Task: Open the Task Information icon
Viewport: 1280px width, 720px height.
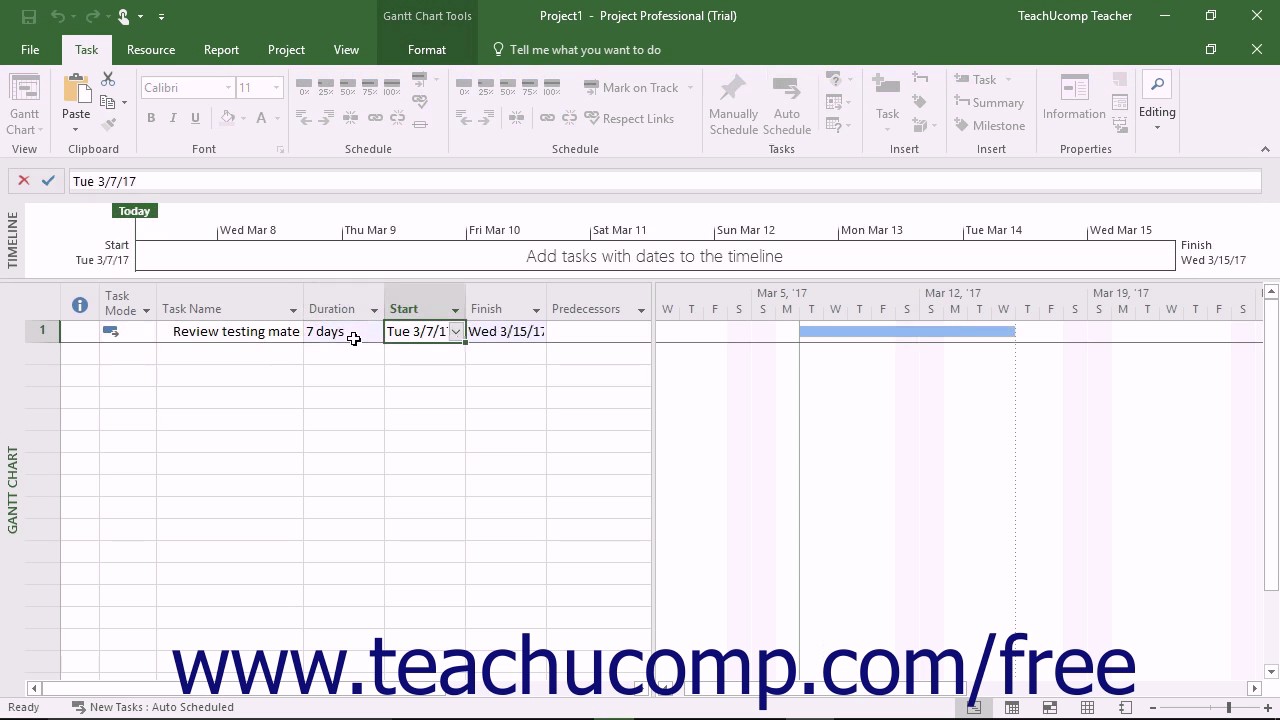Action: [x=1074, y=89]
